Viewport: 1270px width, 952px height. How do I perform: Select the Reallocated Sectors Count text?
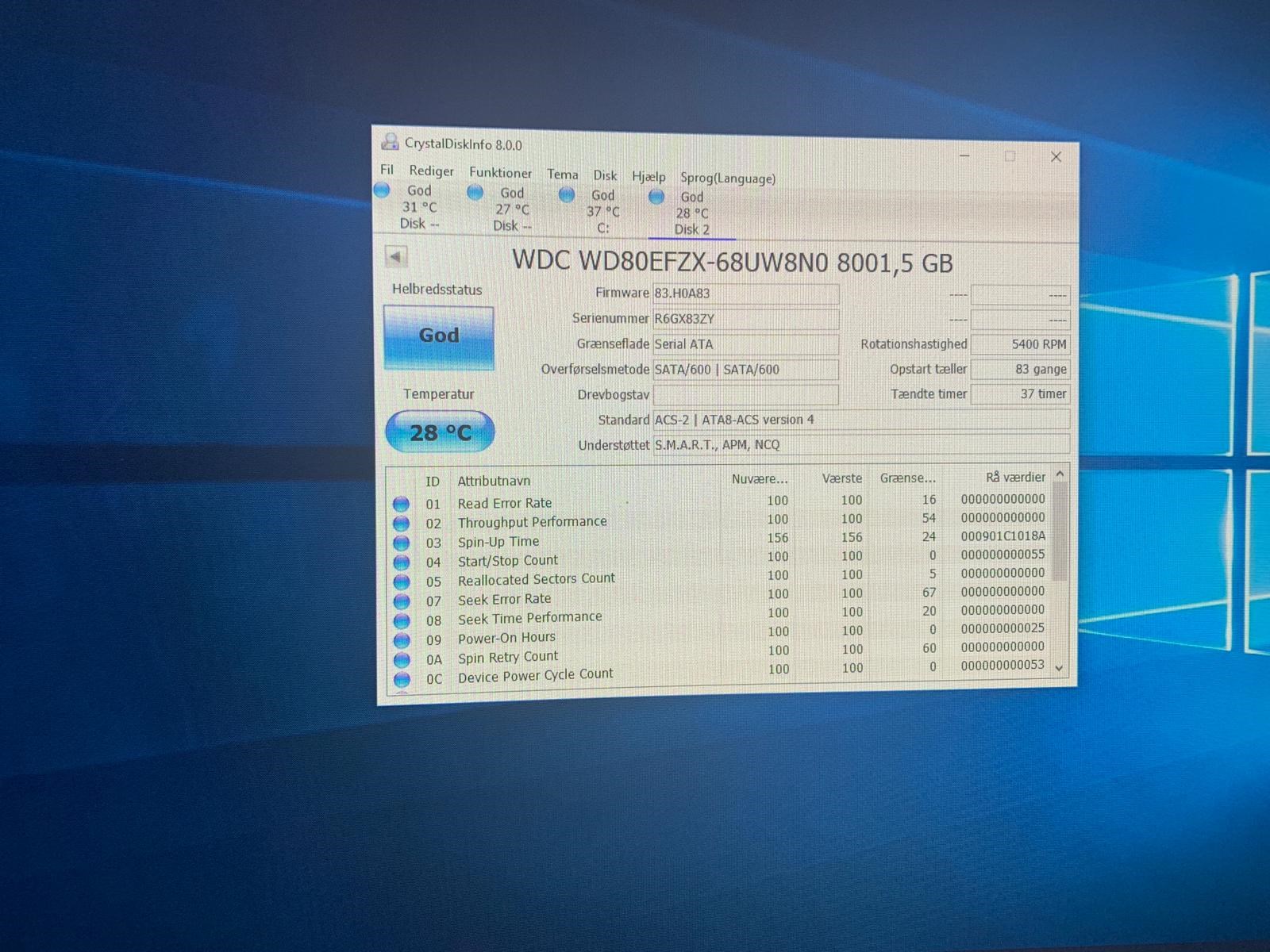coord(536,579)
